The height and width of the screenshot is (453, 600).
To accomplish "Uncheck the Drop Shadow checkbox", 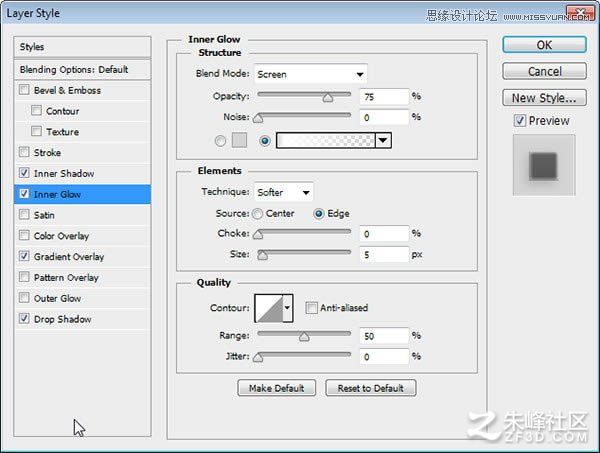I will [24, 318].
